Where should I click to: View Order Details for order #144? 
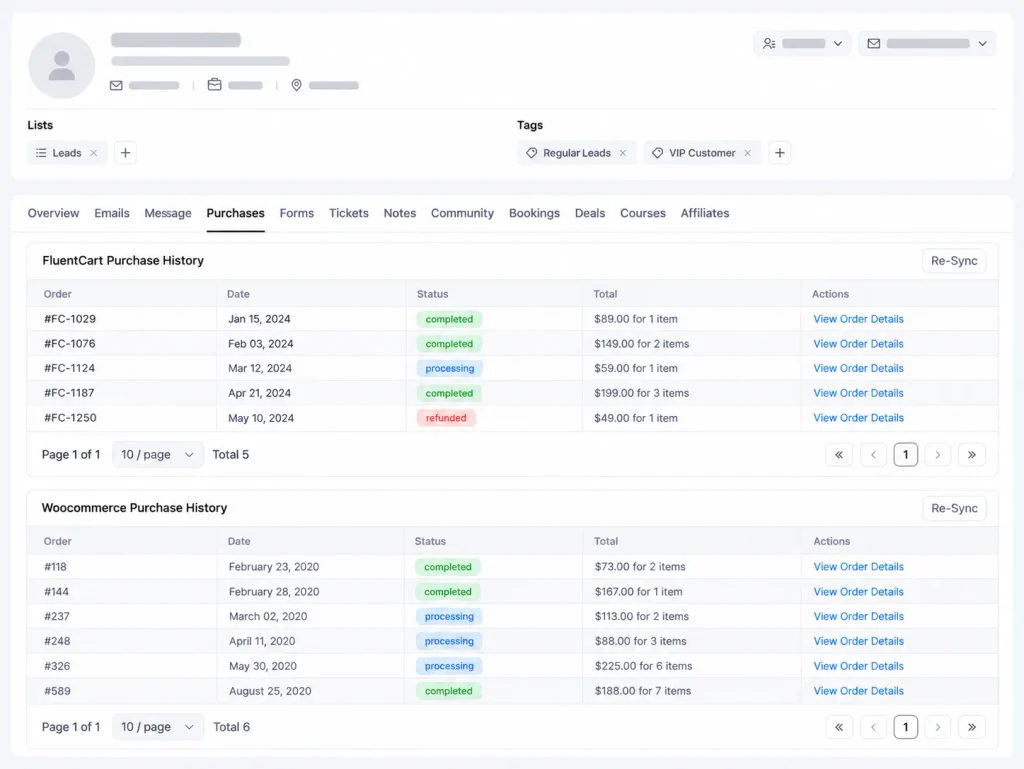pyautogui.click(x=858, y=591)
